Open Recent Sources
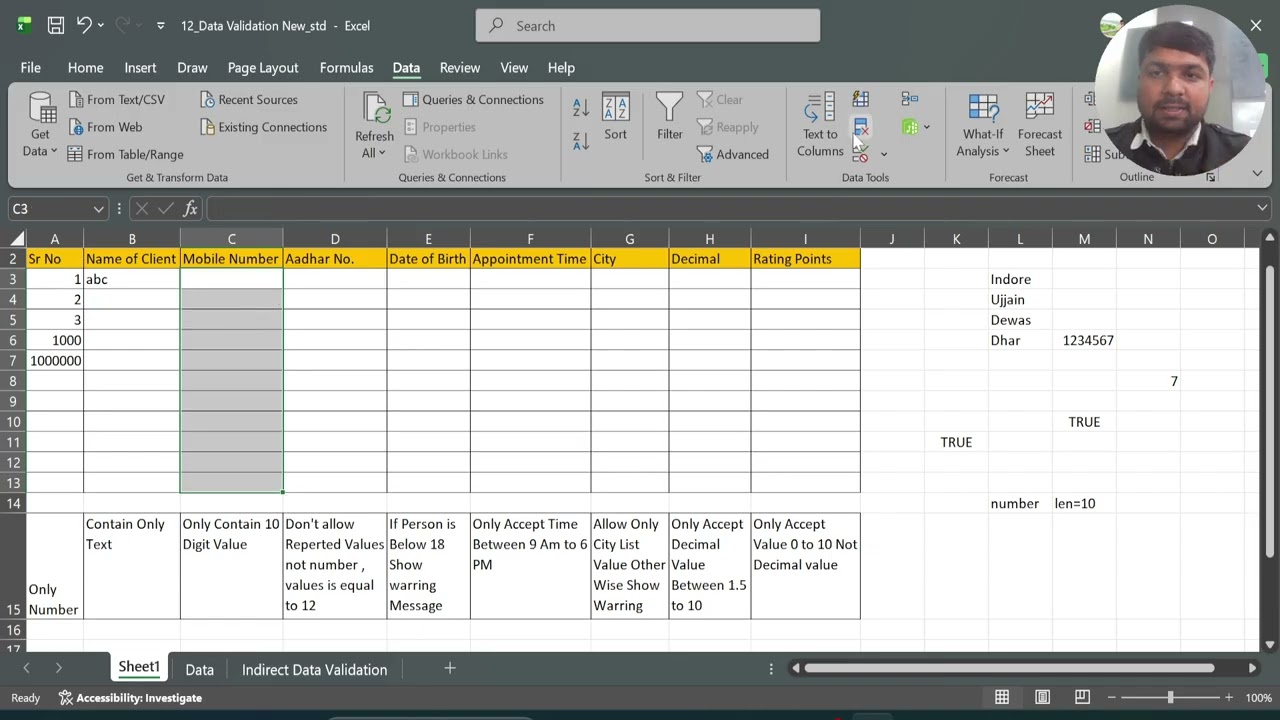1280x720 pixels. (x=249, y=100)
